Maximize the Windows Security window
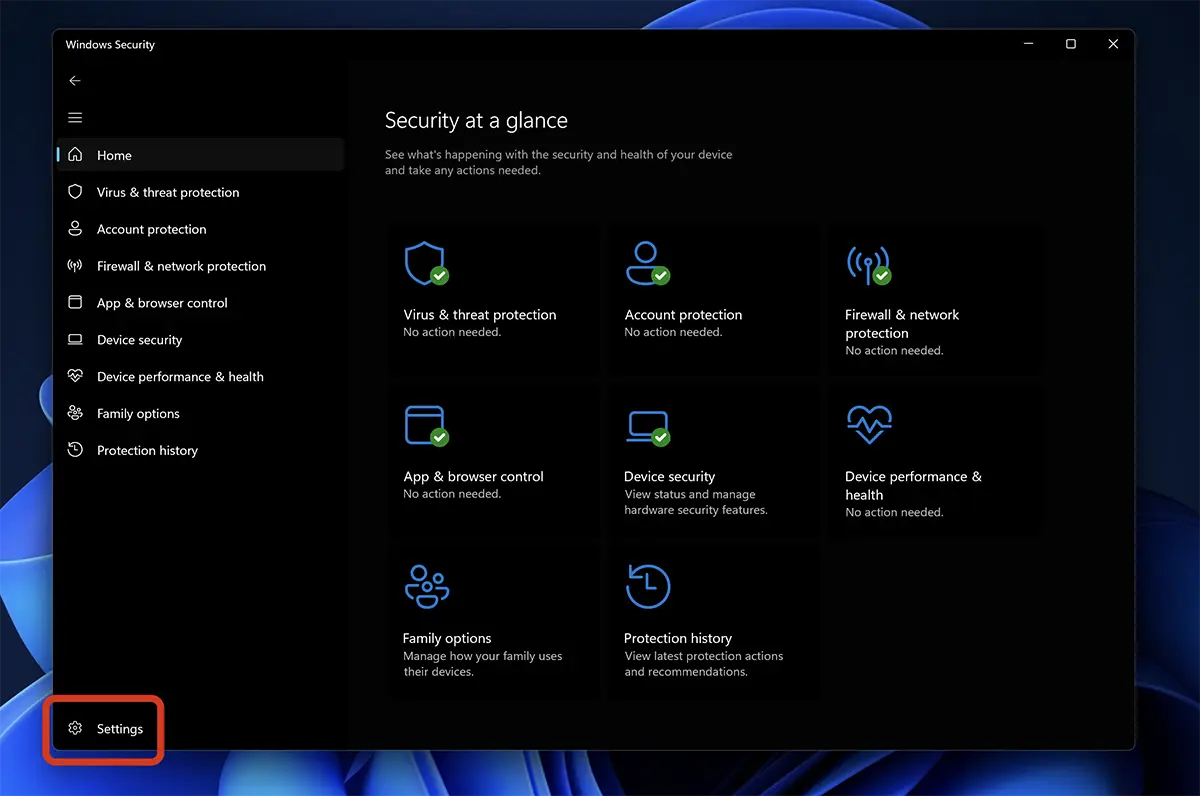This screenshot has height=796, width=1200. (1071, 44)
